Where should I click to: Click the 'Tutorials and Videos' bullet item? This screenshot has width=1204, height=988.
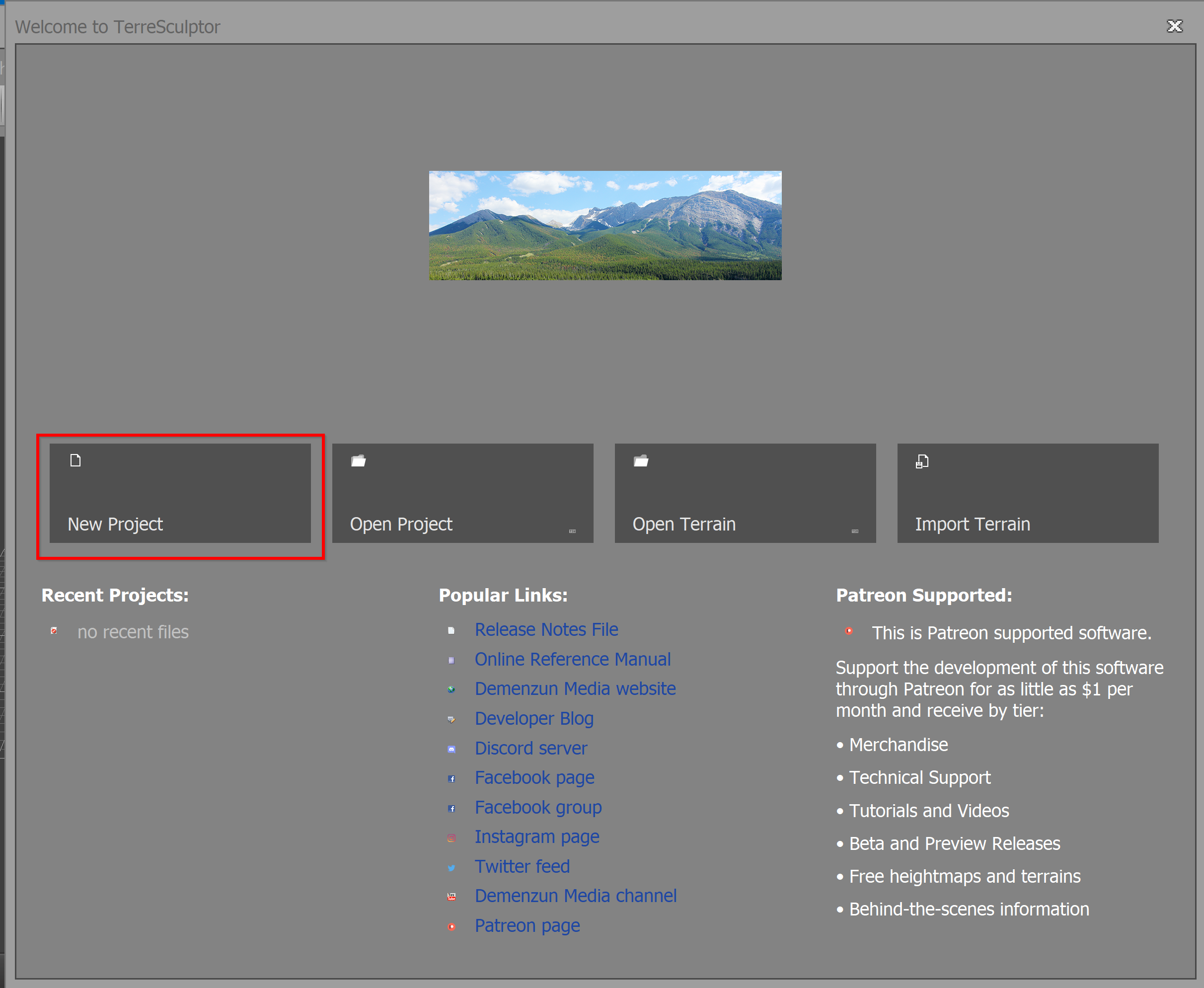click(x=922, y=811)
